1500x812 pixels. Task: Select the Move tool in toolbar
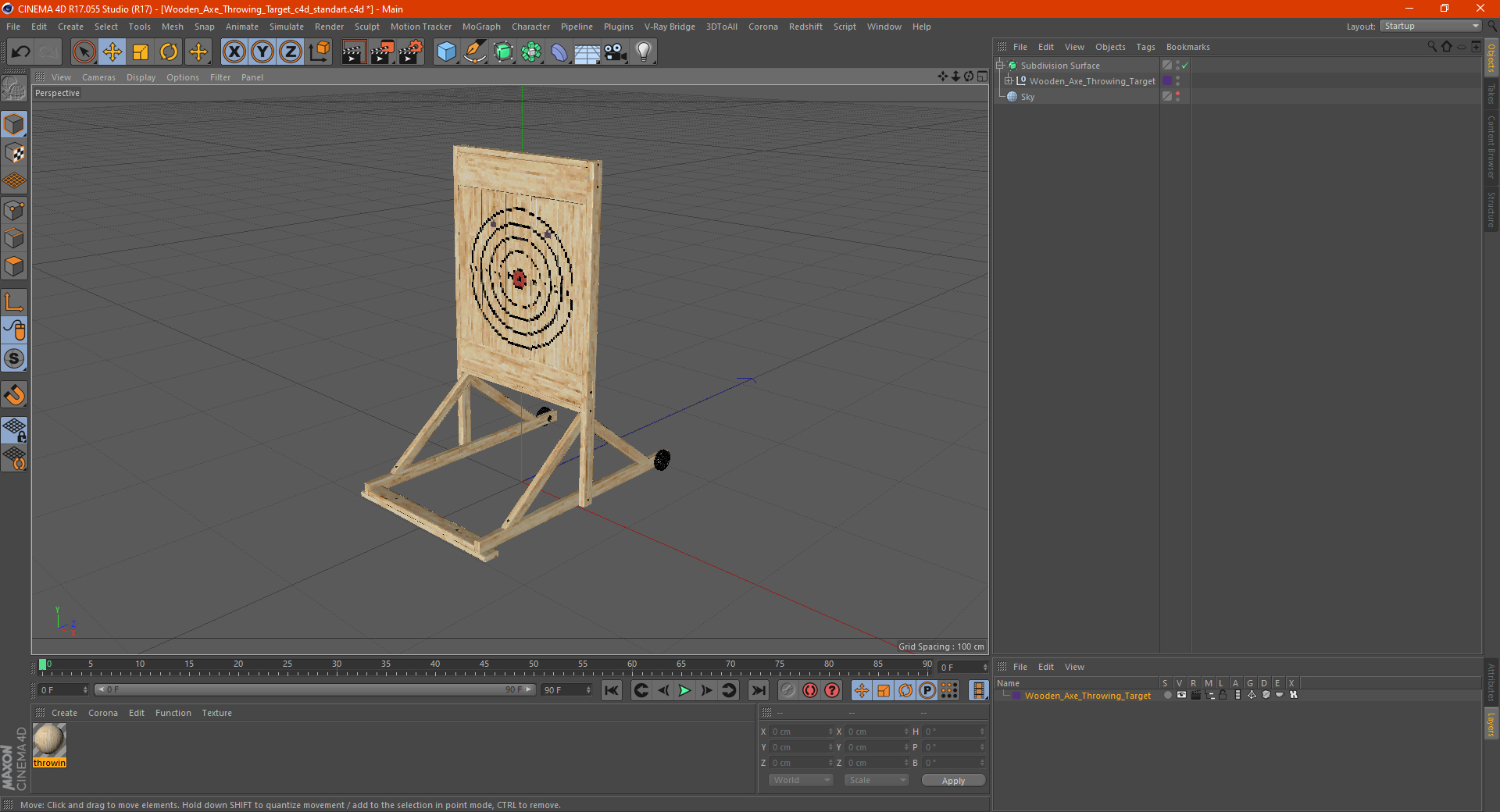point(112,52)
